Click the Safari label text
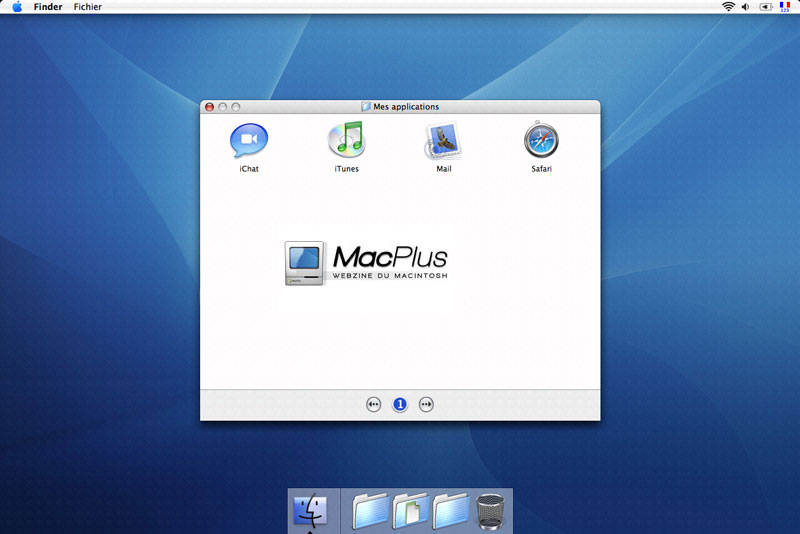This screenshot has width=800, height=534. pos(541,169)
